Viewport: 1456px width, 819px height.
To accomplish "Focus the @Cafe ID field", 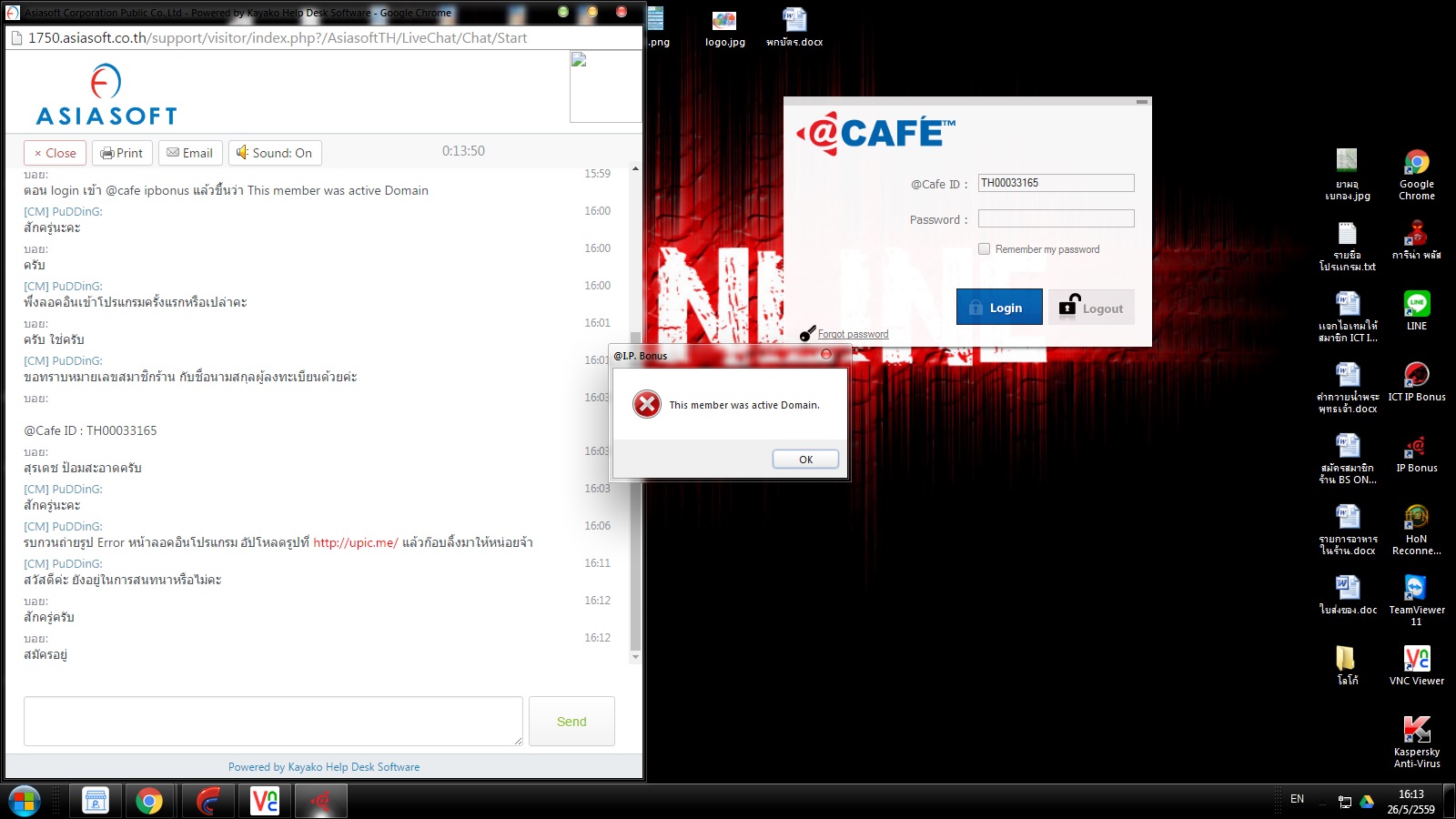I will [1056, 183].
